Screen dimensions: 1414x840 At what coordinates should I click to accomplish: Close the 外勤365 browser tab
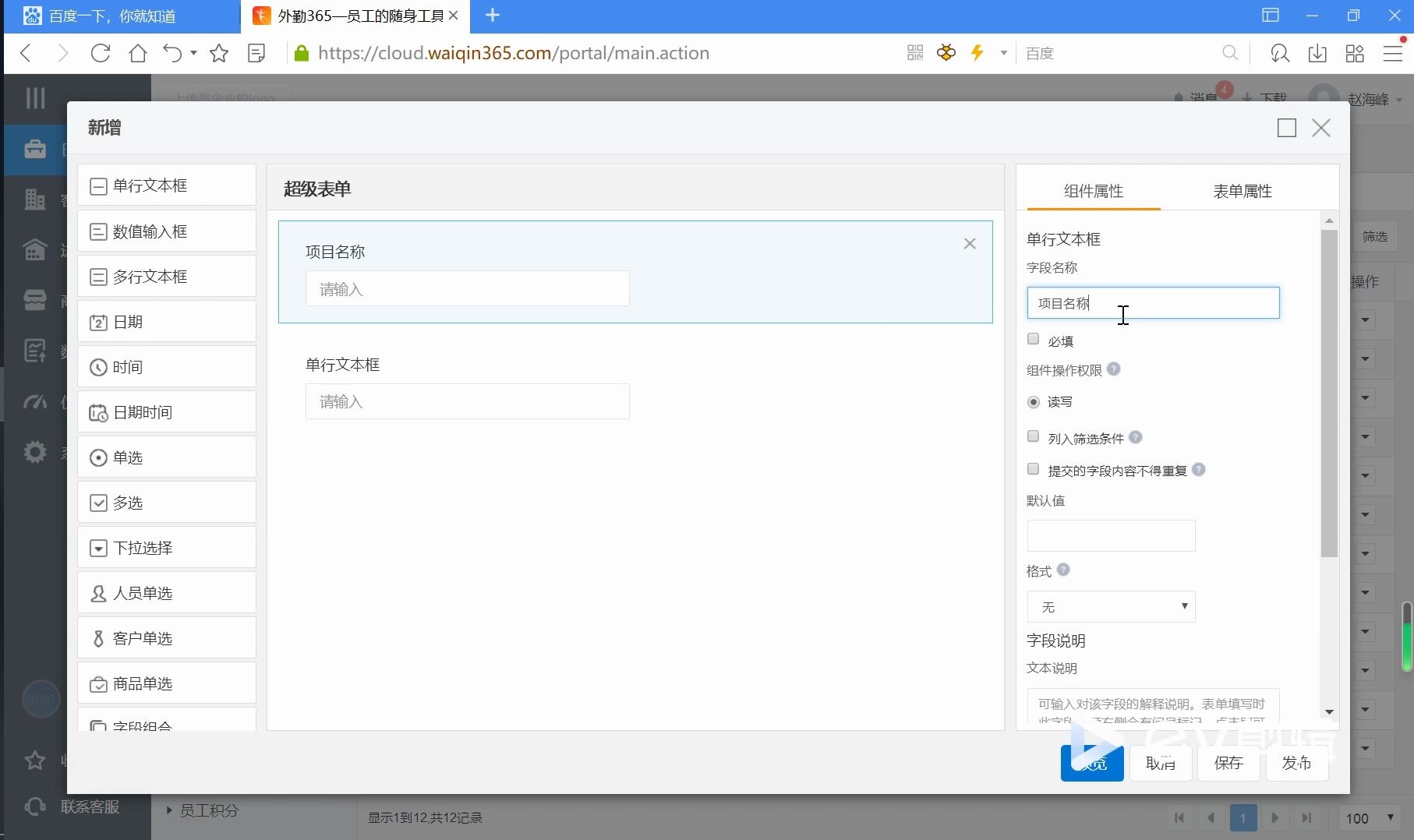(x=454, y=15)
